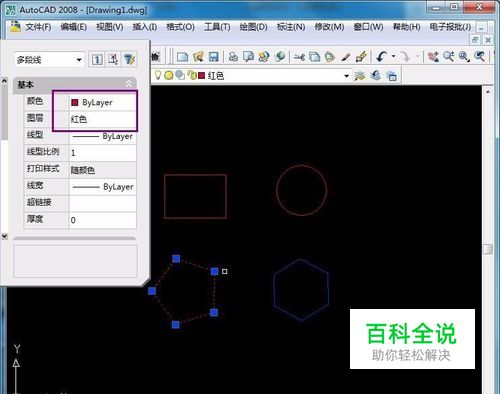Click the Undo arrow icon
Image resolution: width=500 pixels, height=394 pixels.
[381, 57]
